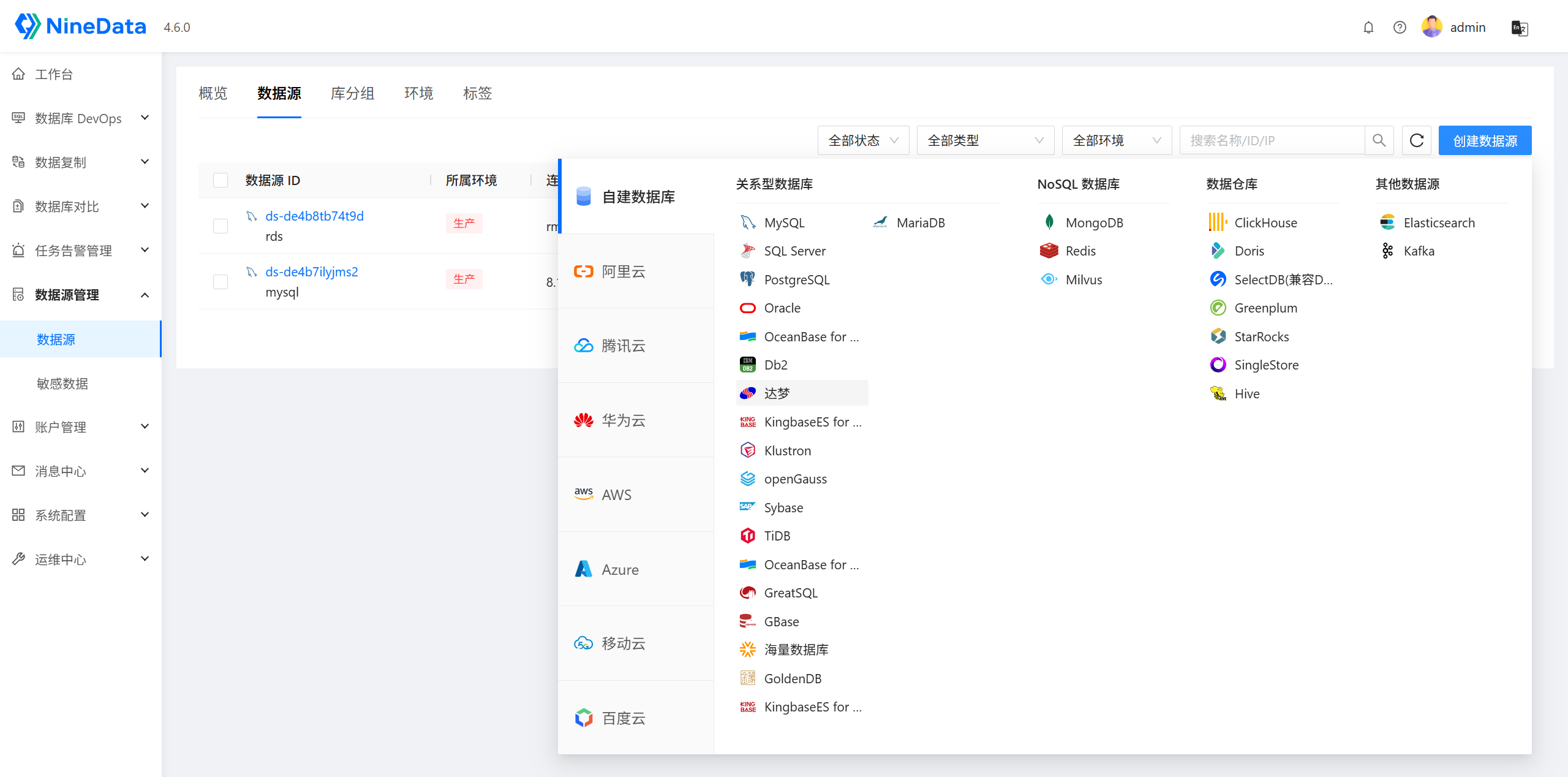The width and height of the screenshot is (1568, 777).
Task: Open the notifications bell icon
Action: tap(1368, 28)
